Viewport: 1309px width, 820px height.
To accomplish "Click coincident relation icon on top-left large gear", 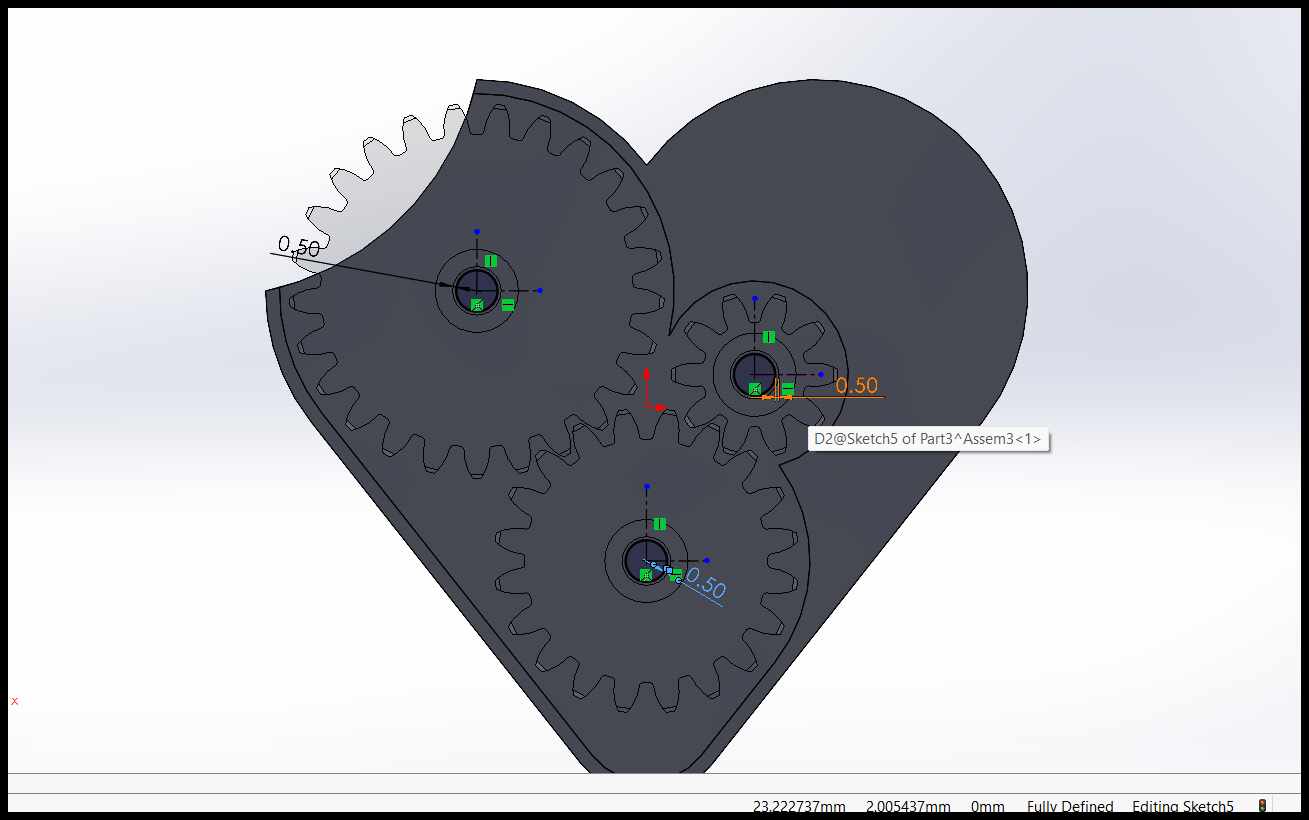I will pos(477,304).
